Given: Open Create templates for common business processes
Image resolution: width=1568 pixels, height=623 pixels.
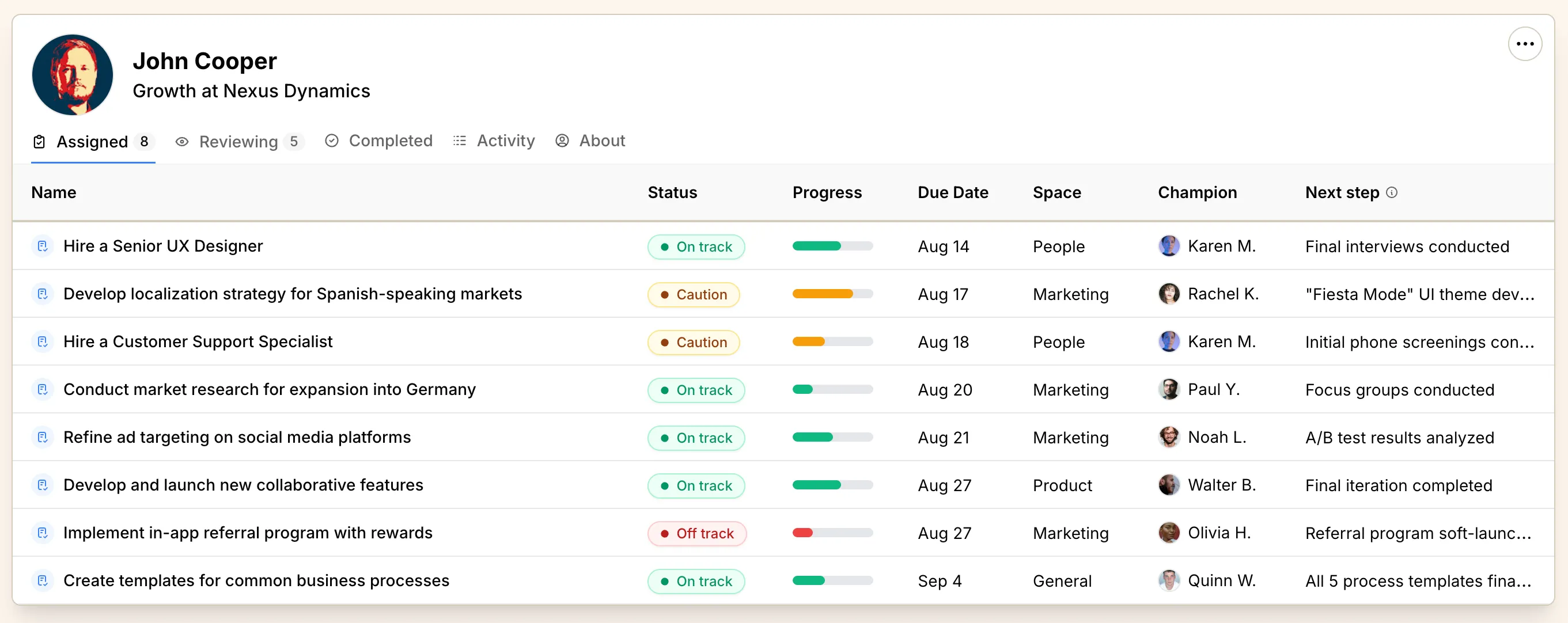Looking at the screenshot, I should click(x=256, y=580).
